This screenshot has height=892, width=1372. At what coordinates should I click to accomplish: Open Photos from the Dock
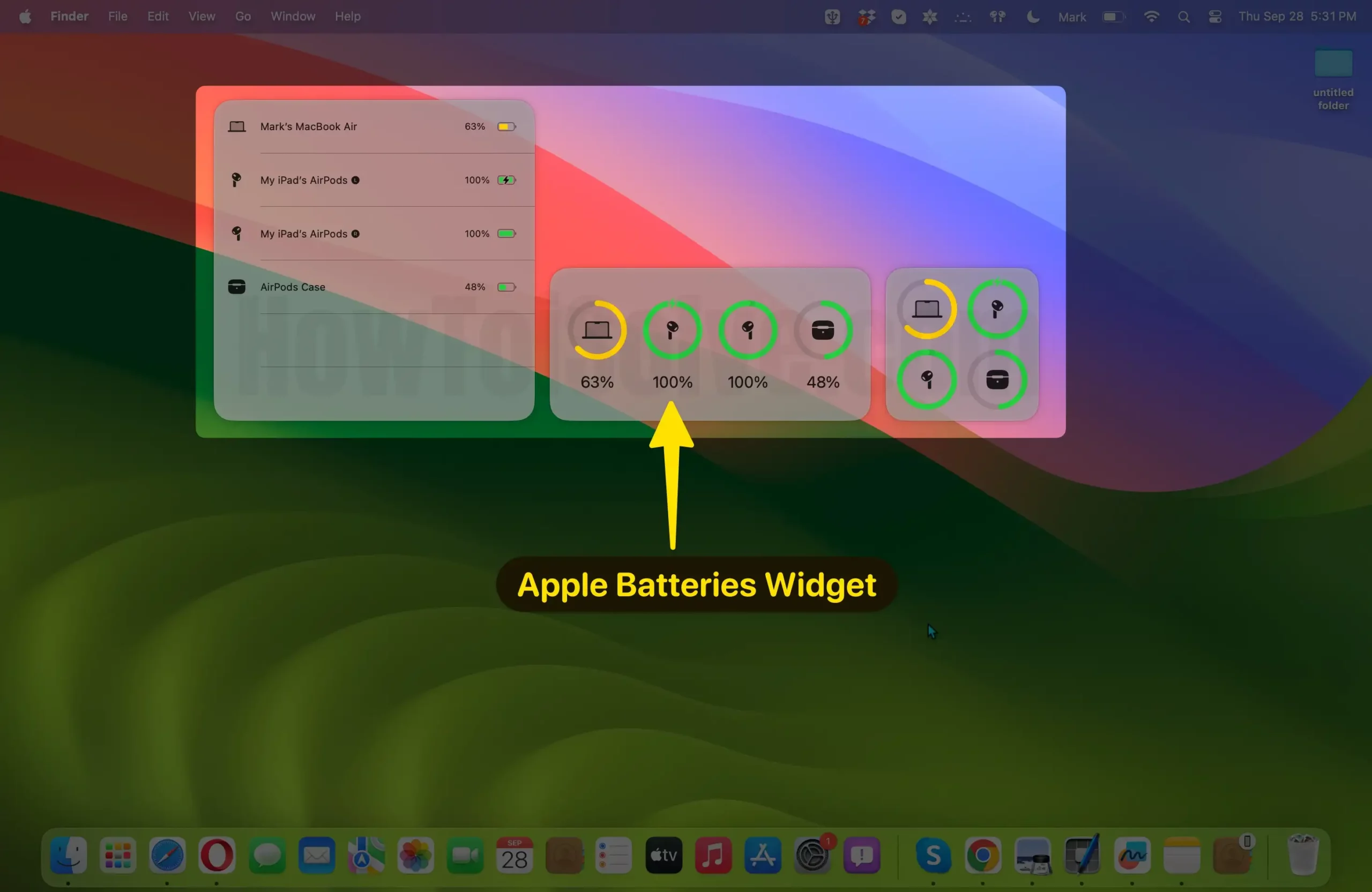tap(416, 855)
